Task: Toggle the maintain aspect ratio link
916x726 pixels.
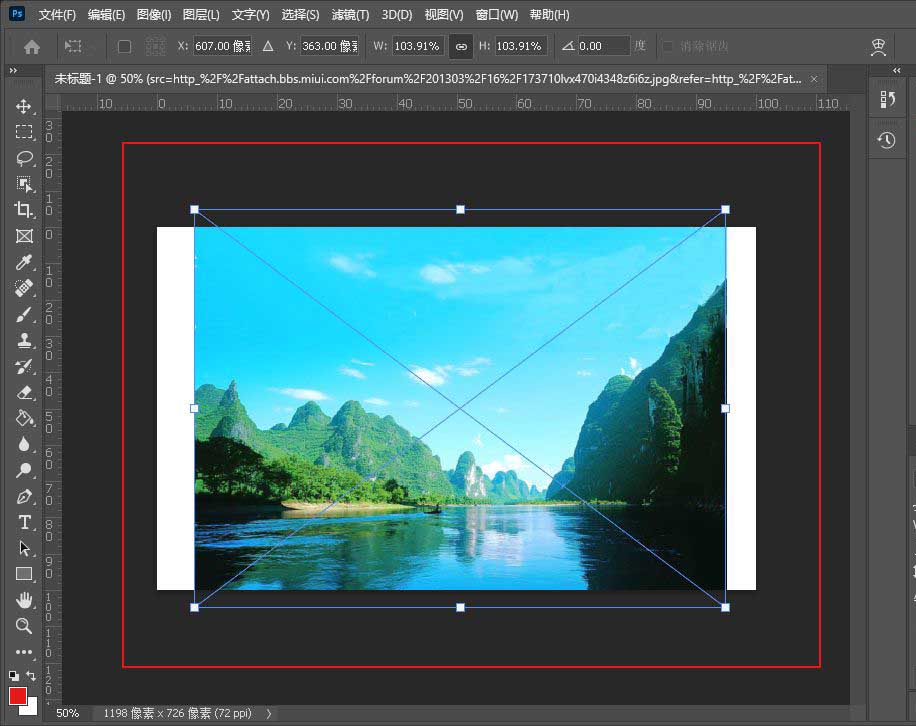Action: pos(460,46)
